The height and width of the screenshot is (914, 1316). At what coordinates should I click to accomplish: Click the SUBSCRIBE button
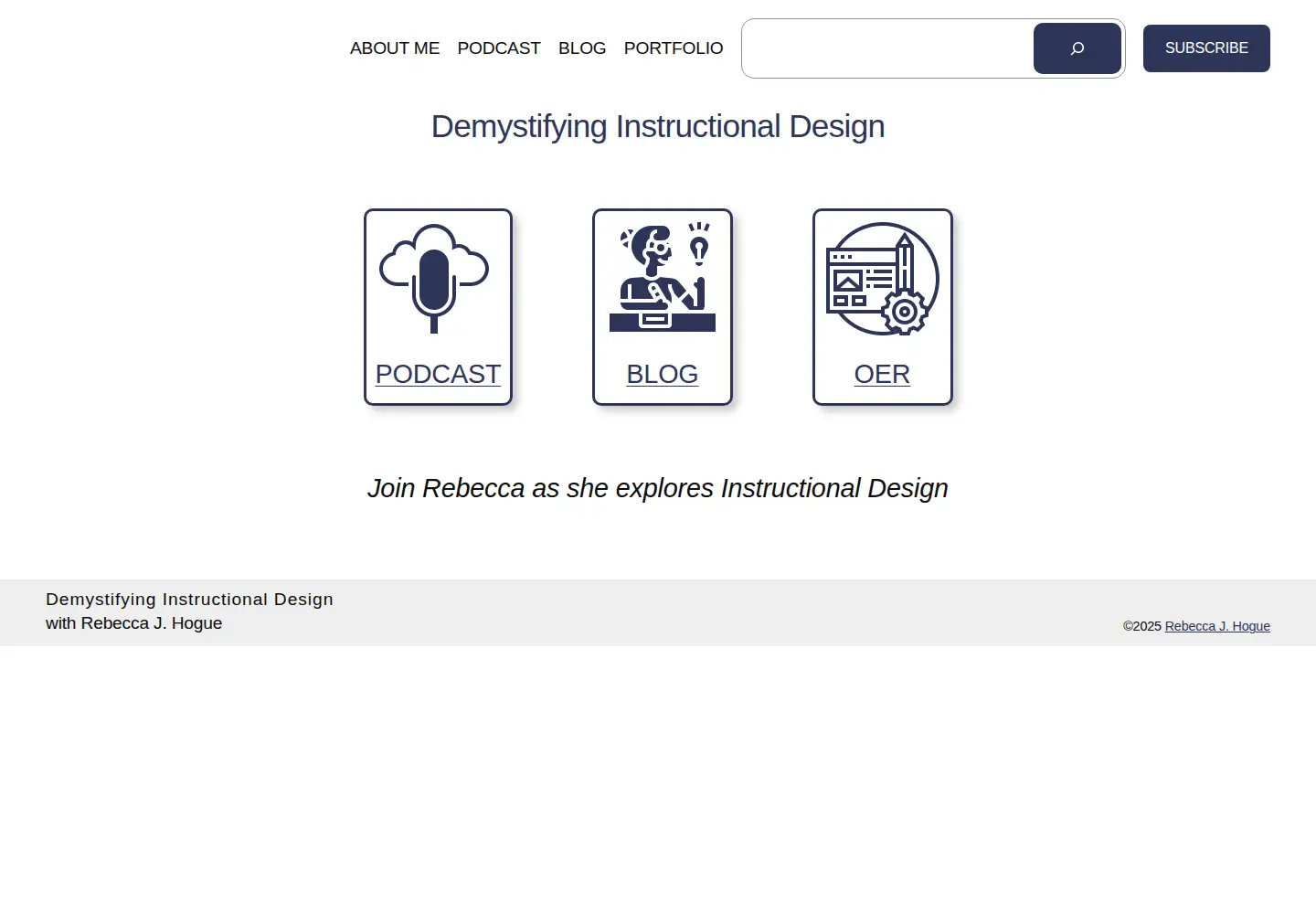1206,48
